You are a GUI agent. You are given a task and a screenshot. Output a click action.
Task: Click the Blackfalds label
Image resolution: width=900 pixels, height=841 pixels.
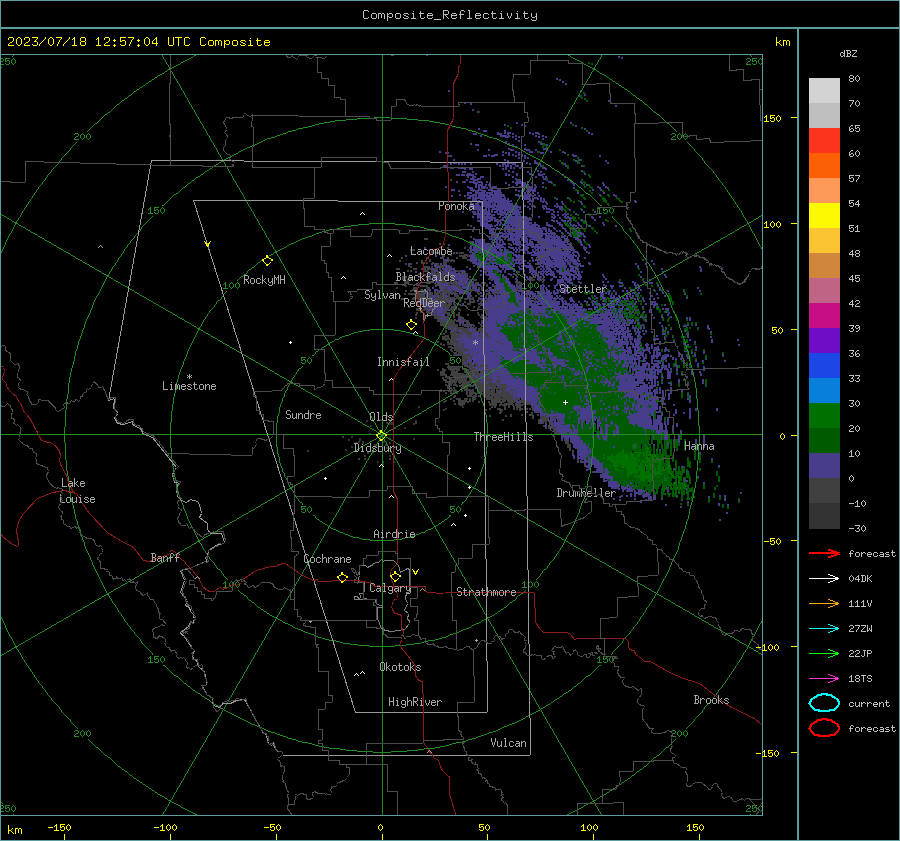pos(425,277)
